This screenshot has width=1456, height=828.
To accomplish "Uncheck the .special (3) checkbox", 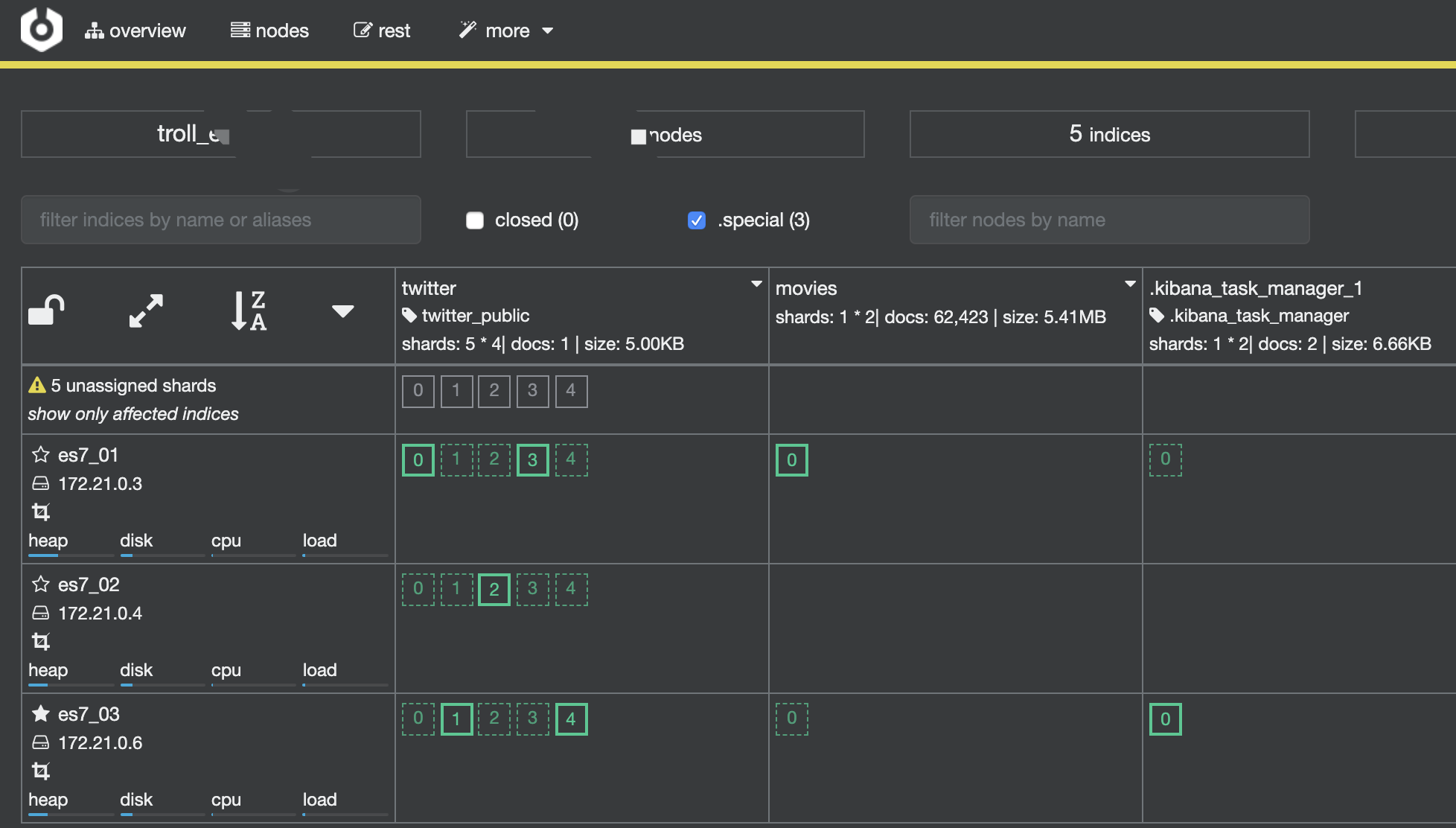I will pyautogui.click(x=696, y=220).
